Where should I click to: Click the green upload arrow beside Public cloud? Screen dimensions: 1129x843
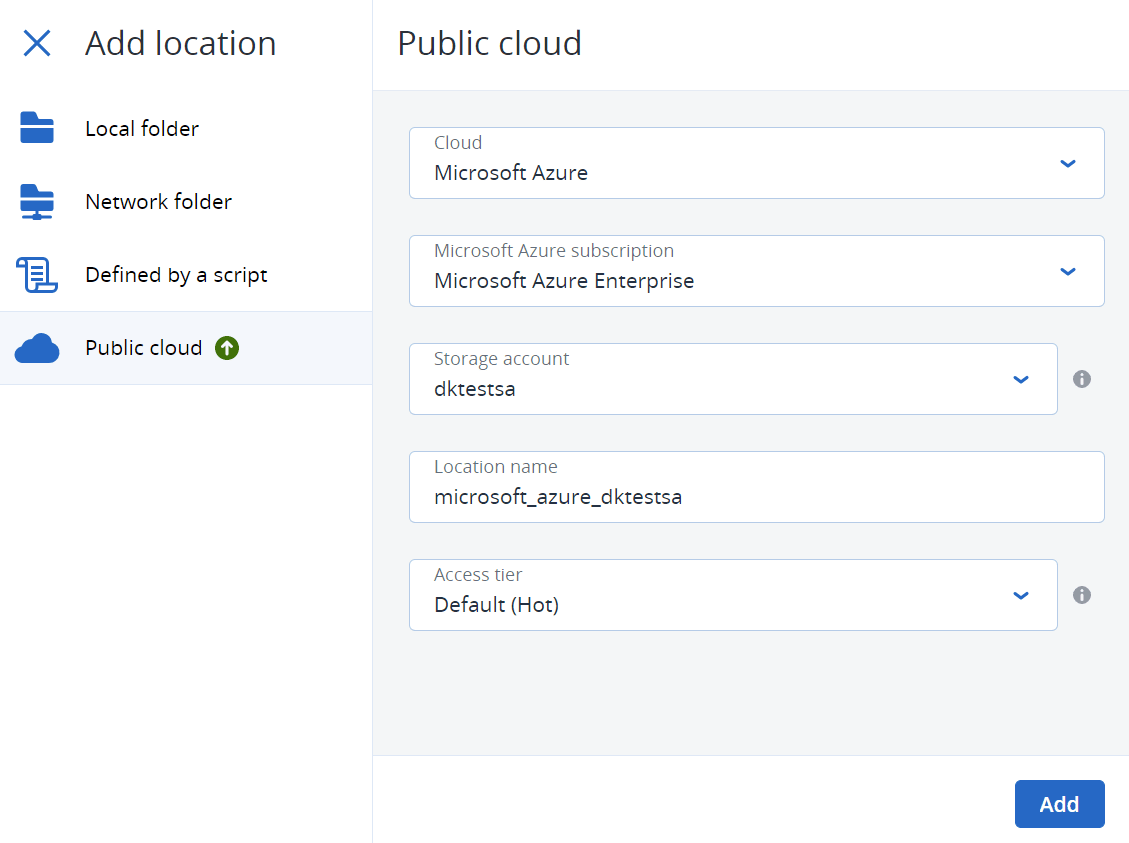(227, 347)
